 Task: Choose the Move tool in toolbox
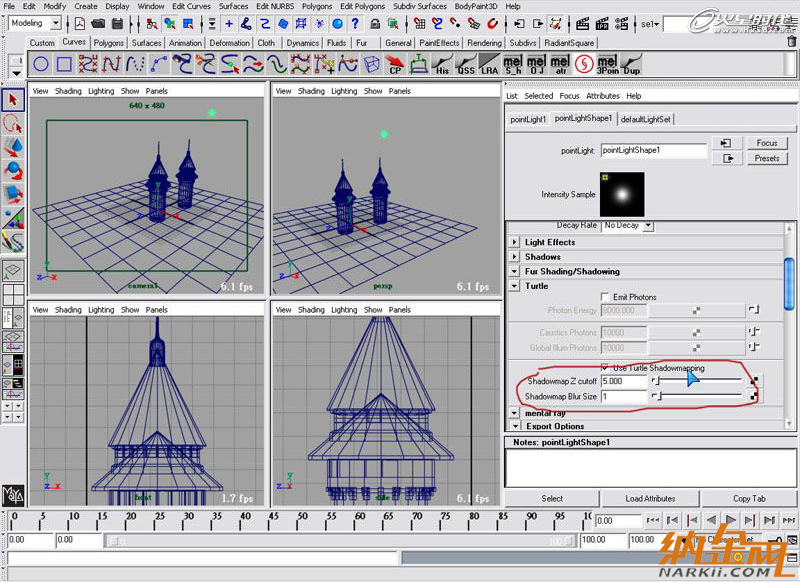13,147
